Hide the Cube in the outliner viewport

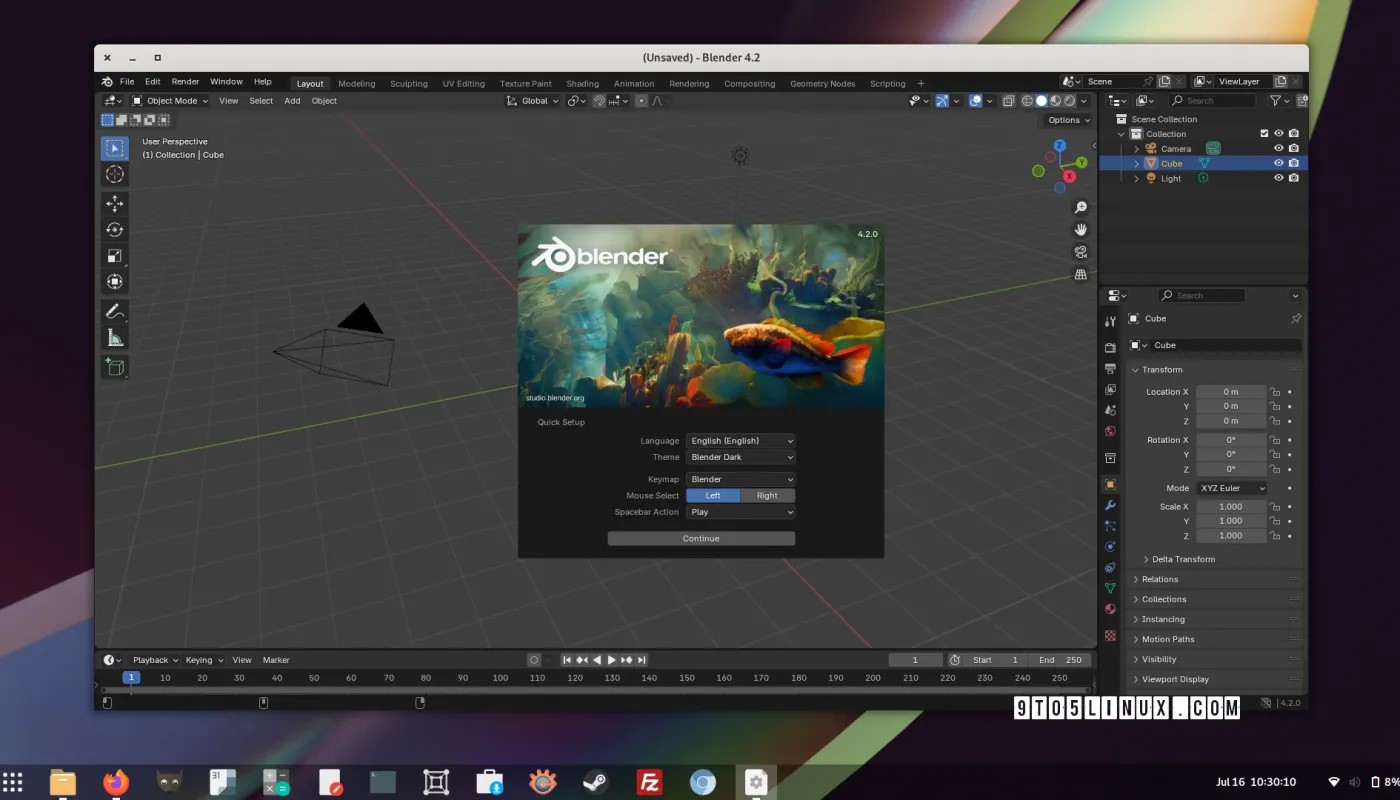[x=1278, y=163]
